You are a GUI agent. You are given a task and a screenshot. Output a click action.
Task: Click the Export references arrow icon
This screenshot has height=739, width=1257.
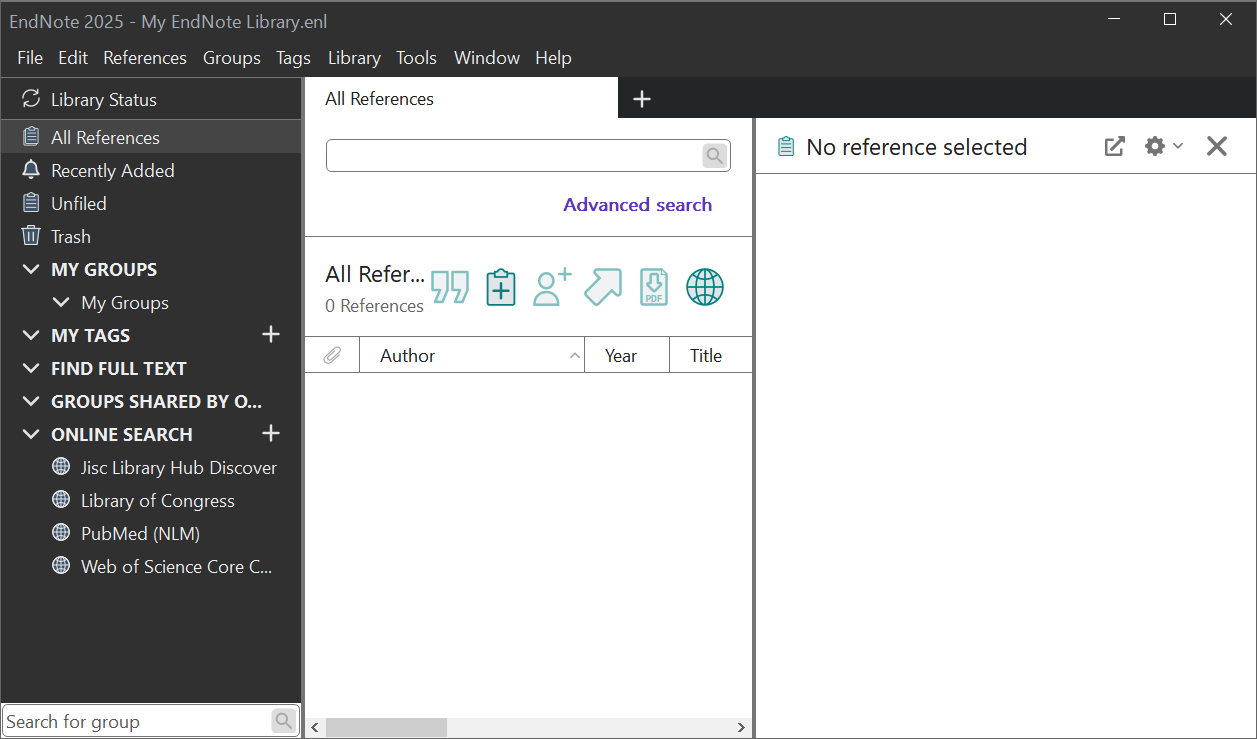pyautogui.click(x=602, y=287)
